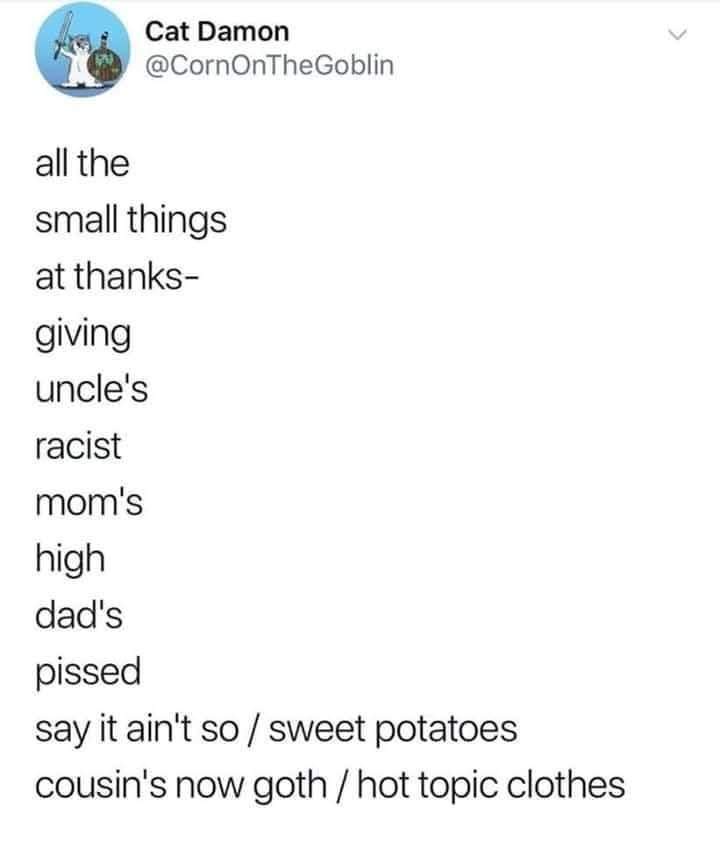Click the phrase 'hot topic clothes'

coord(491,786)
